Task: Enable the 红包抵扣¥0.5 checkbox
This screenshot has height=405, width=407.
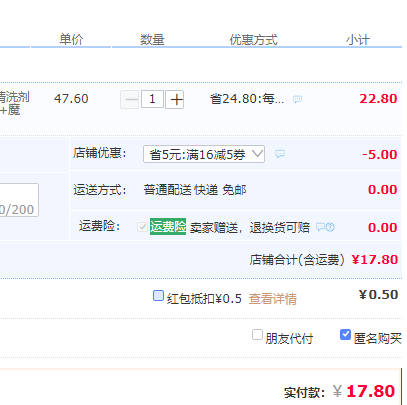Action: pyautogui.click(x=158, y=295)
